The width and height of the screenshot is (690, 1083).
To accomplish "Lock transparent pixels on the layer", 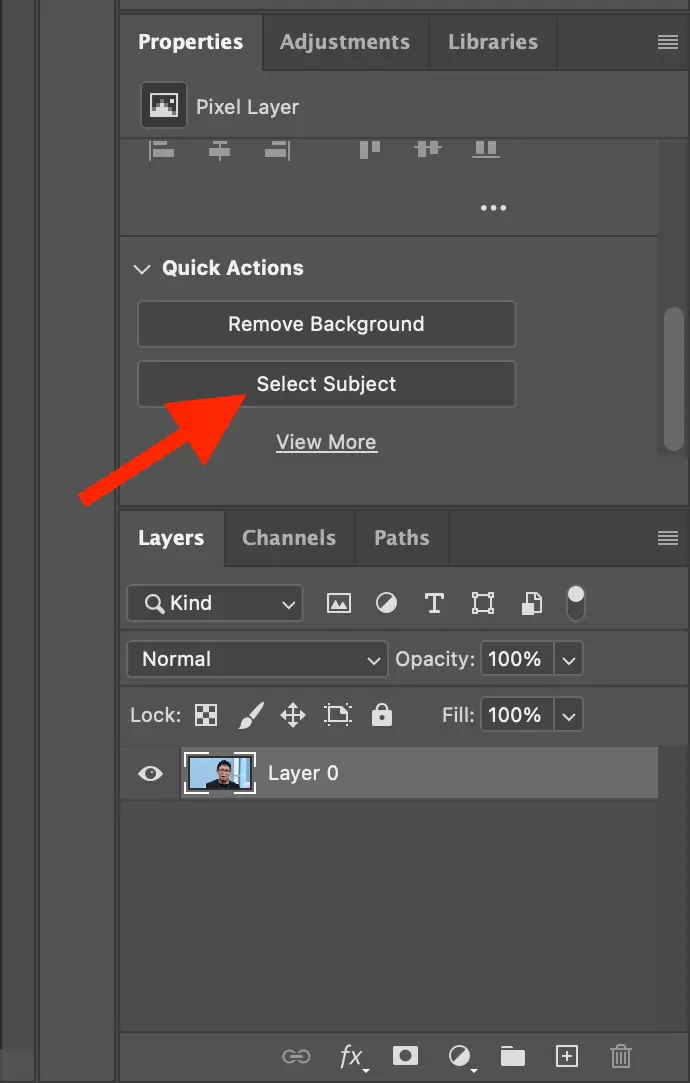I will pyautogui.click(x=205, y=715).
